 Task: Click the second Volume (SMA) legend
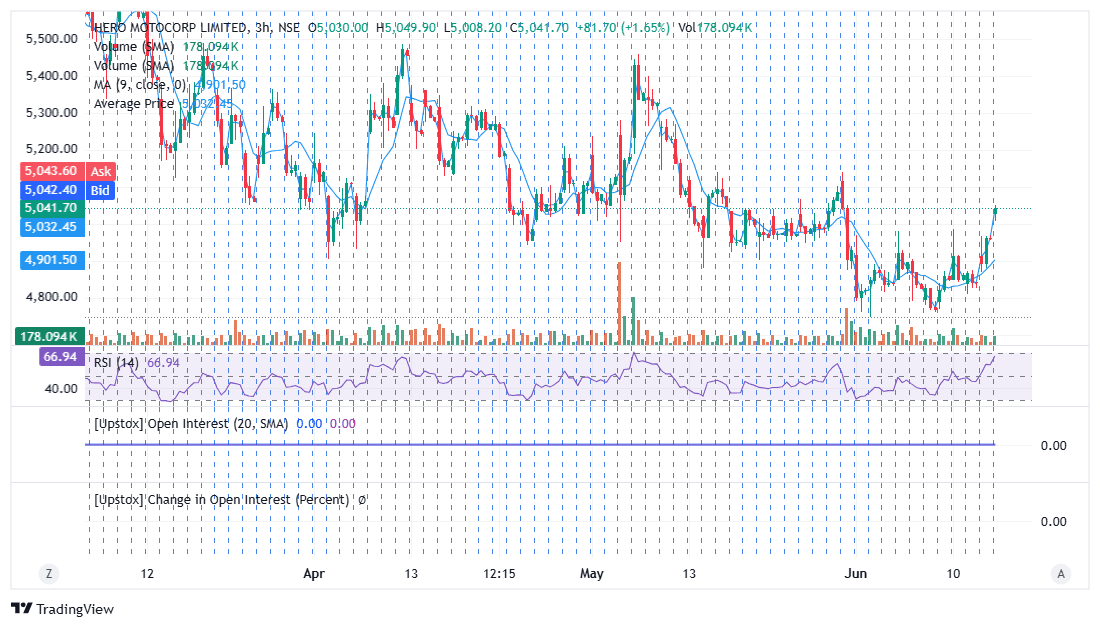134,66
